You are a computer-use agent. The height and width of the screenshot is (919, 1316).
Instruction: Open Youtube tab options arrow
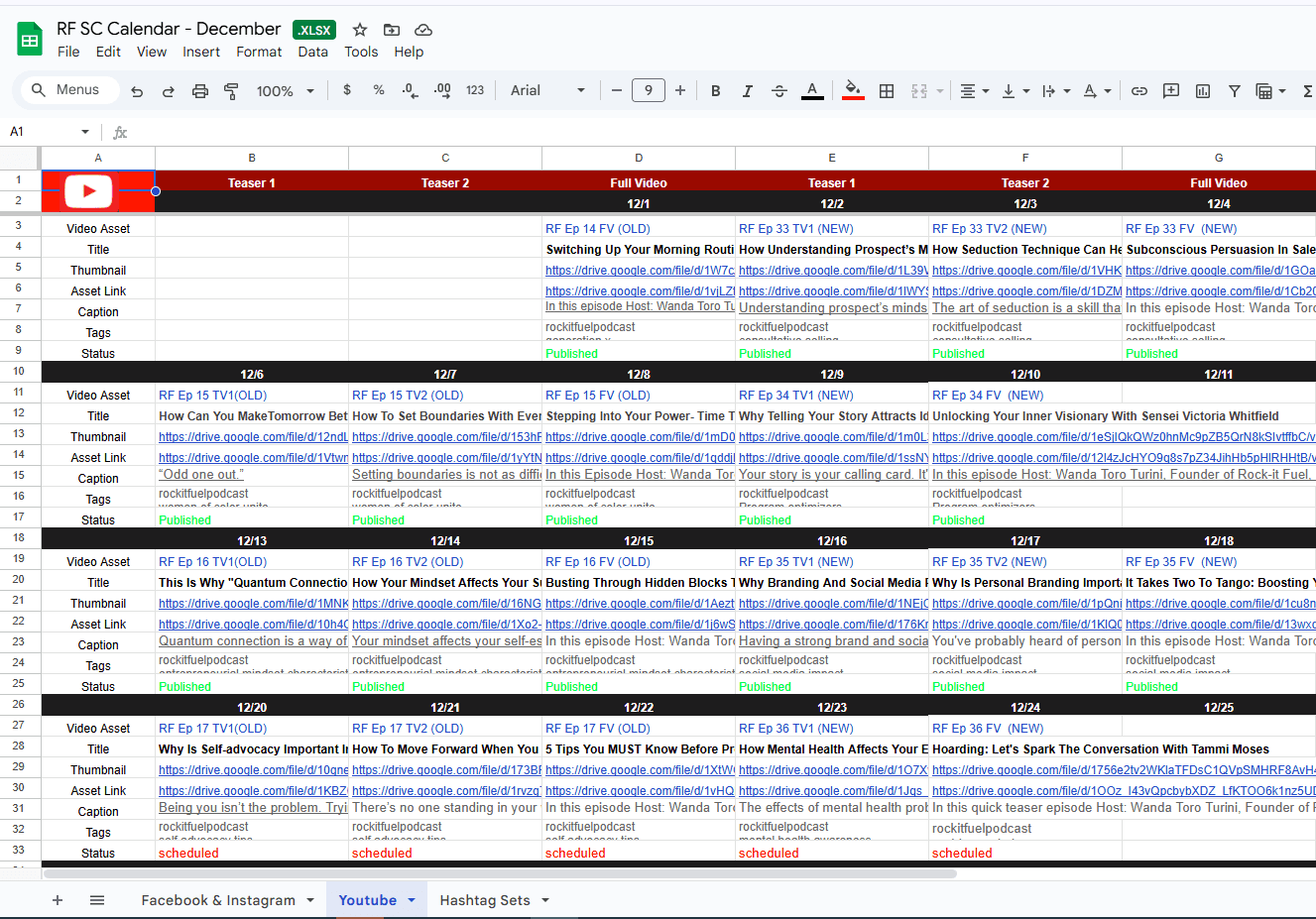tap(412, 900)
